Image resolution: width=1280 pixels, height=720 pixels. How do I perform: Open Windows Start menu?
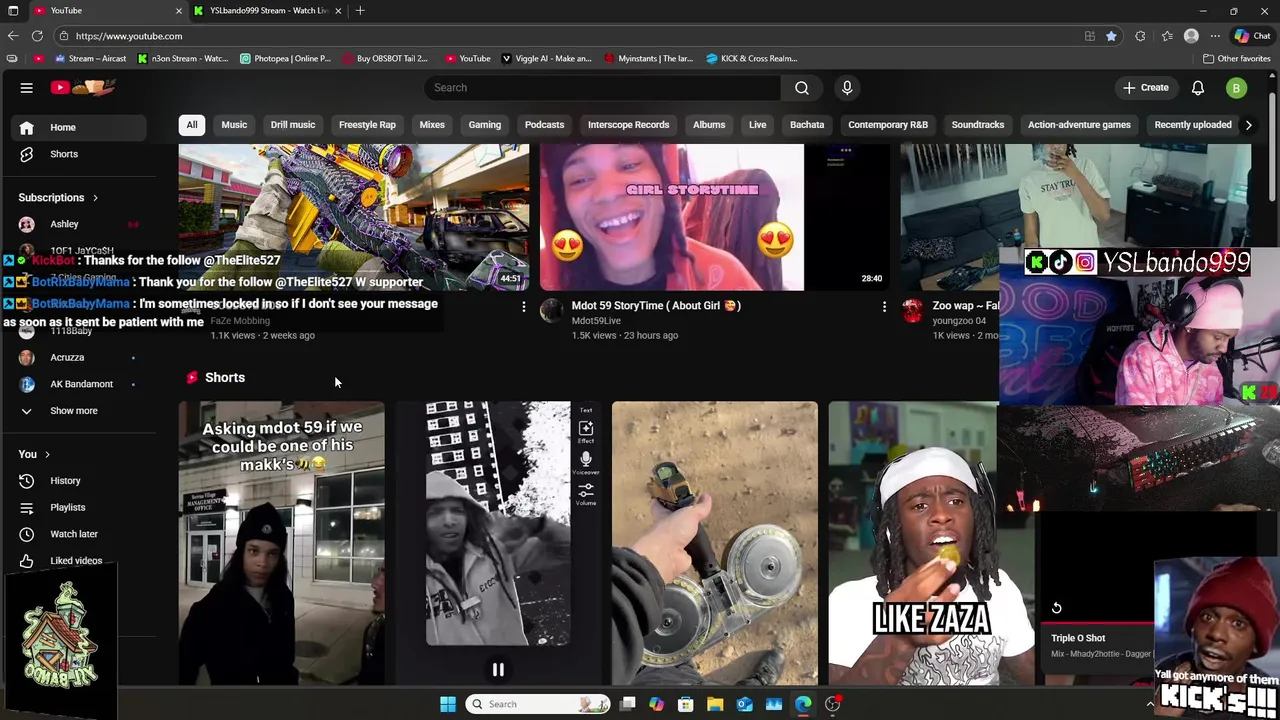448,704
